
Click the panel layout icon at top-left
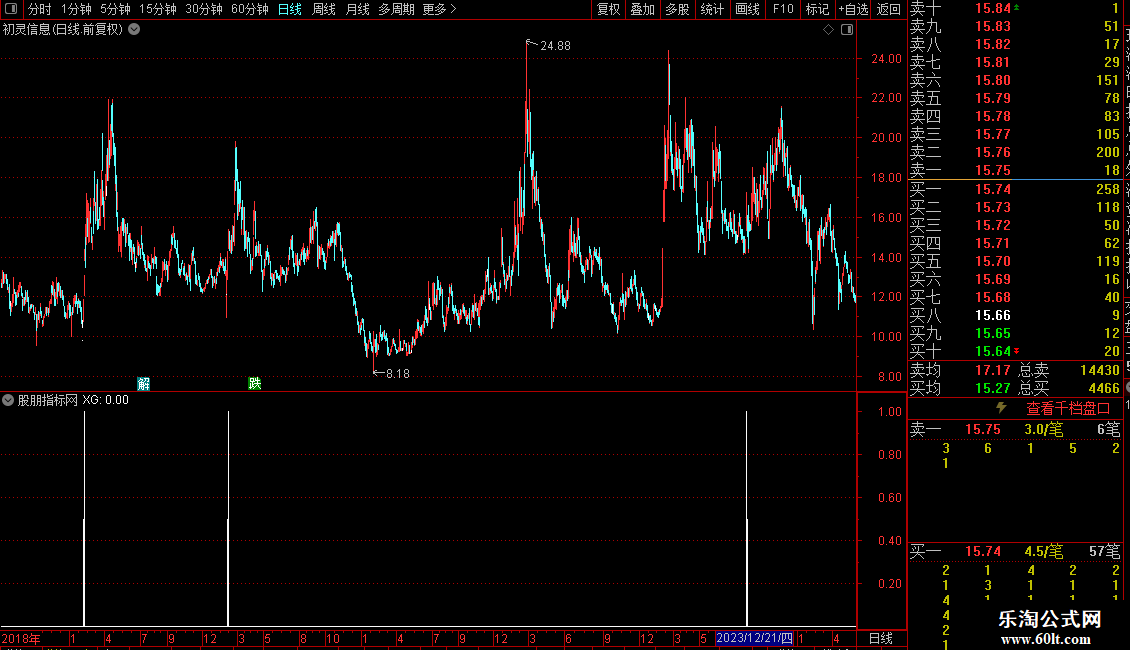[11, 9]
